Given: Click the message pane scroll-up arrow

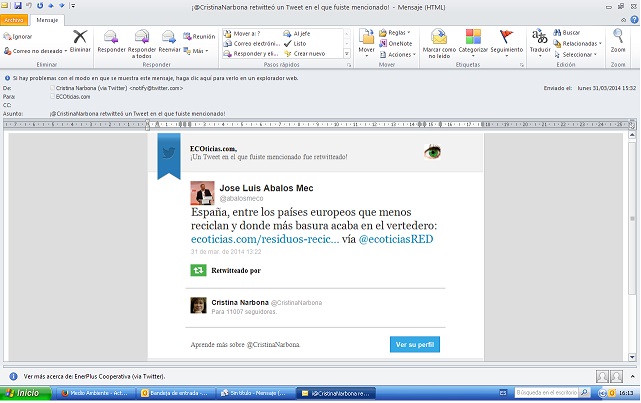Looking at the screenshot, I should (632, 135).
